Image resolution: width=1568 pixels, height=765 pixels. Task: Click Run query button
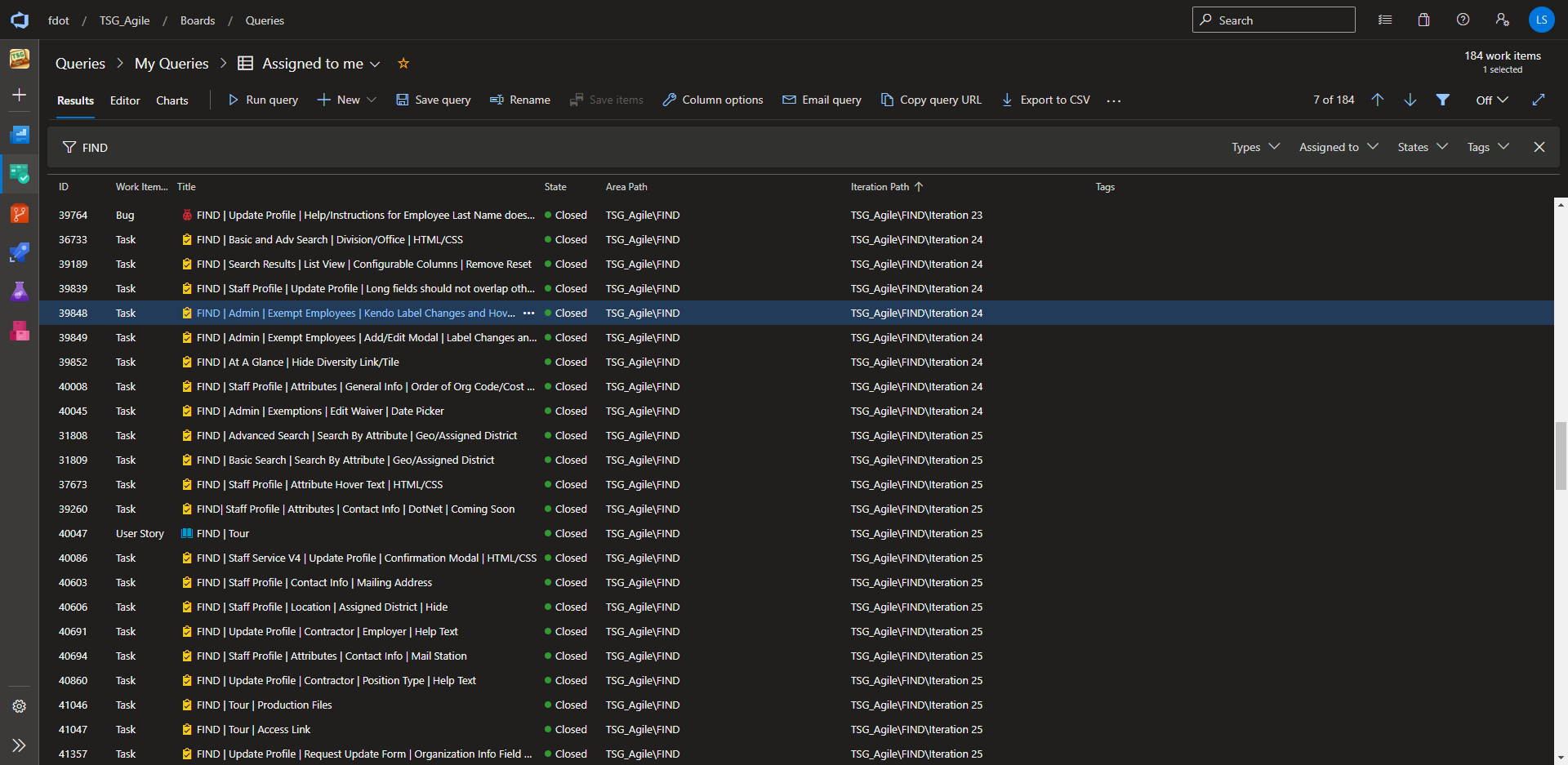(263, 100)
